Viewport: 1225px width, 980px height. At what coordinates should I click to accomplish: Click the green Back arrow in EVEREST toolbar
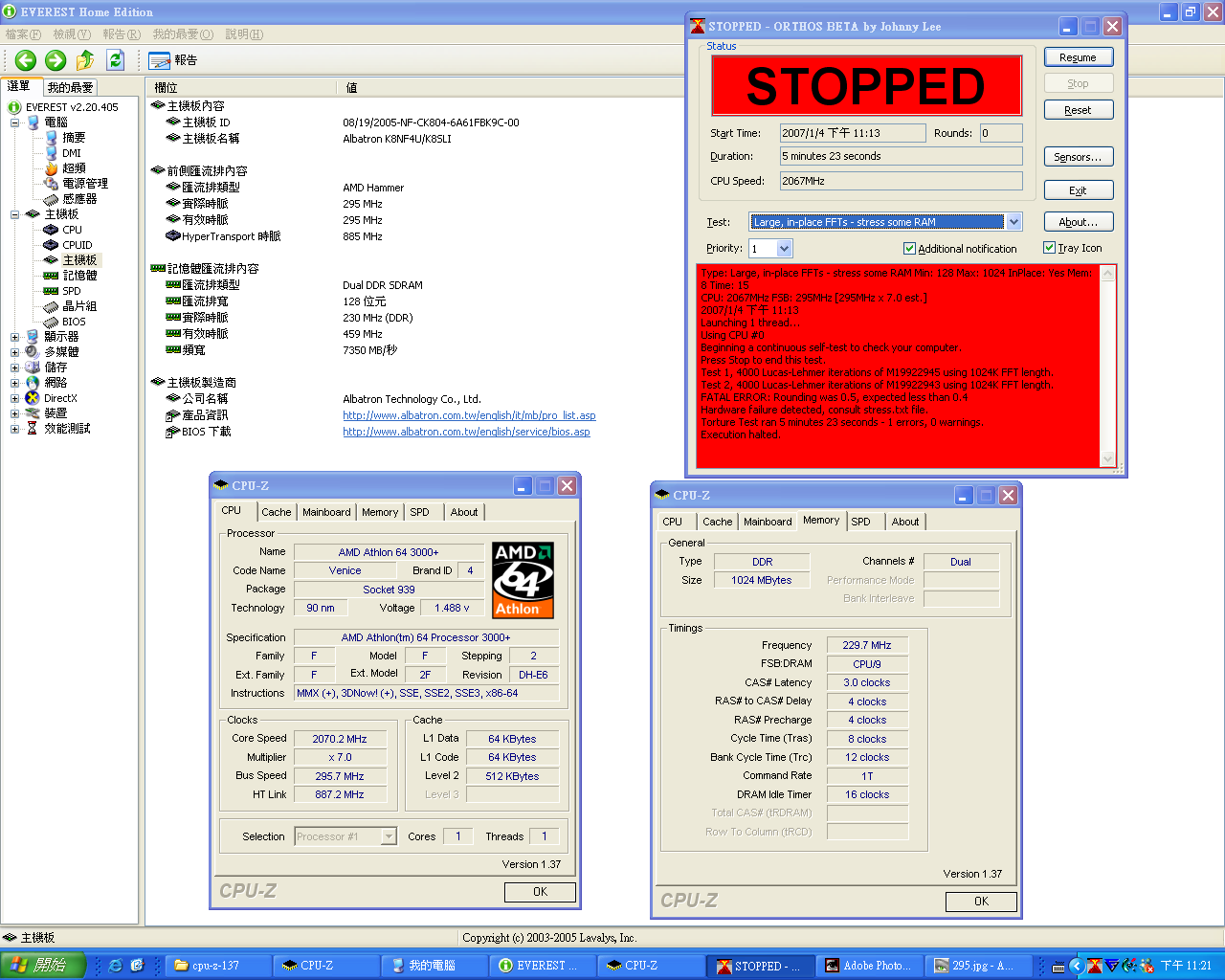26,60
